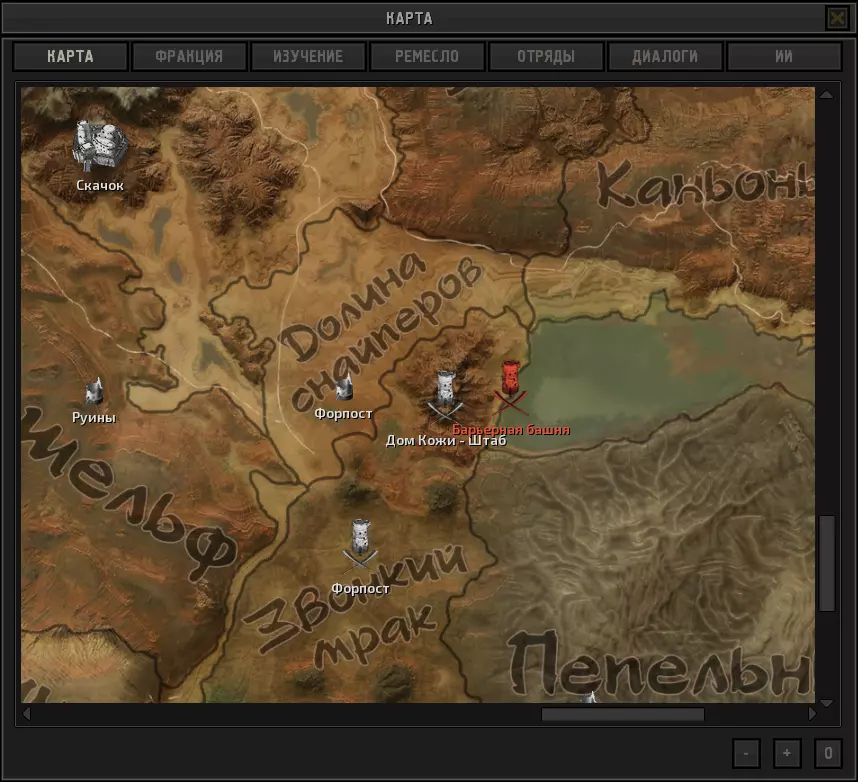Close the Карта window
The height and width of the screenshot is (782, 858).
[x=837, y=19]
